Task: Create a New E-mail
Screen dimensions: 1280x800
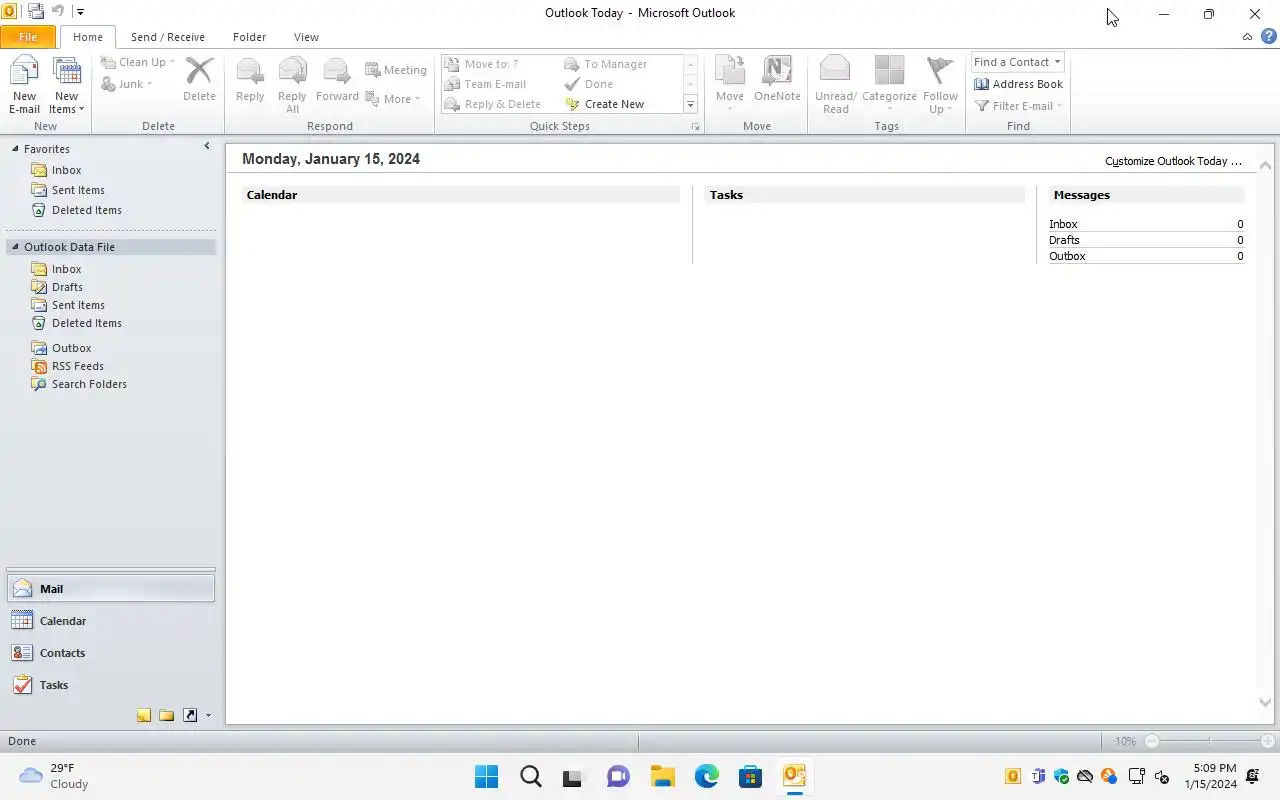Action: click(24, 86)
